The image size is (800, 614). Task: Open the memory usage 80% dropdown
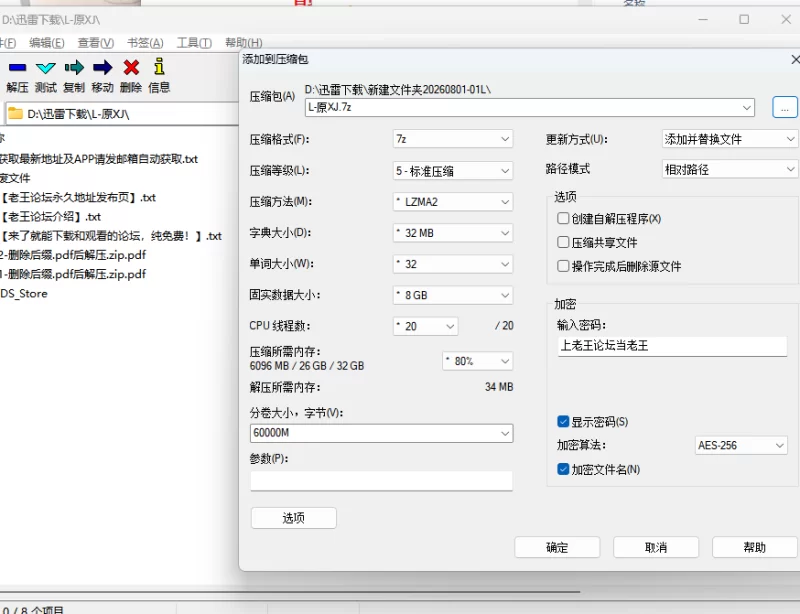click(x=478, y=361)
